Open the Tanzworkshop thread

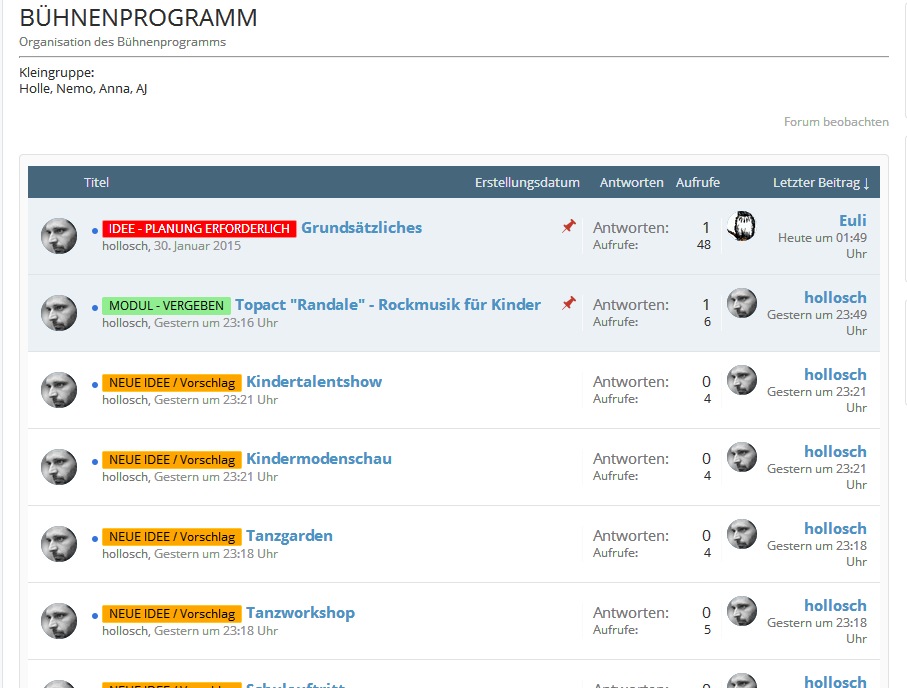pos(300,613)
